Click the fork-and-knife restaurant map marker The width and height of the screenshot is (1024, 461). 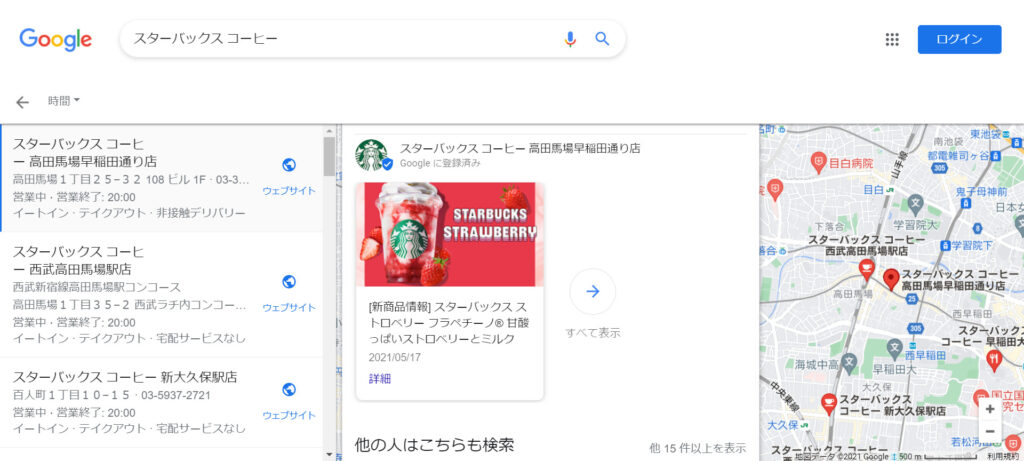pos(993,358)
